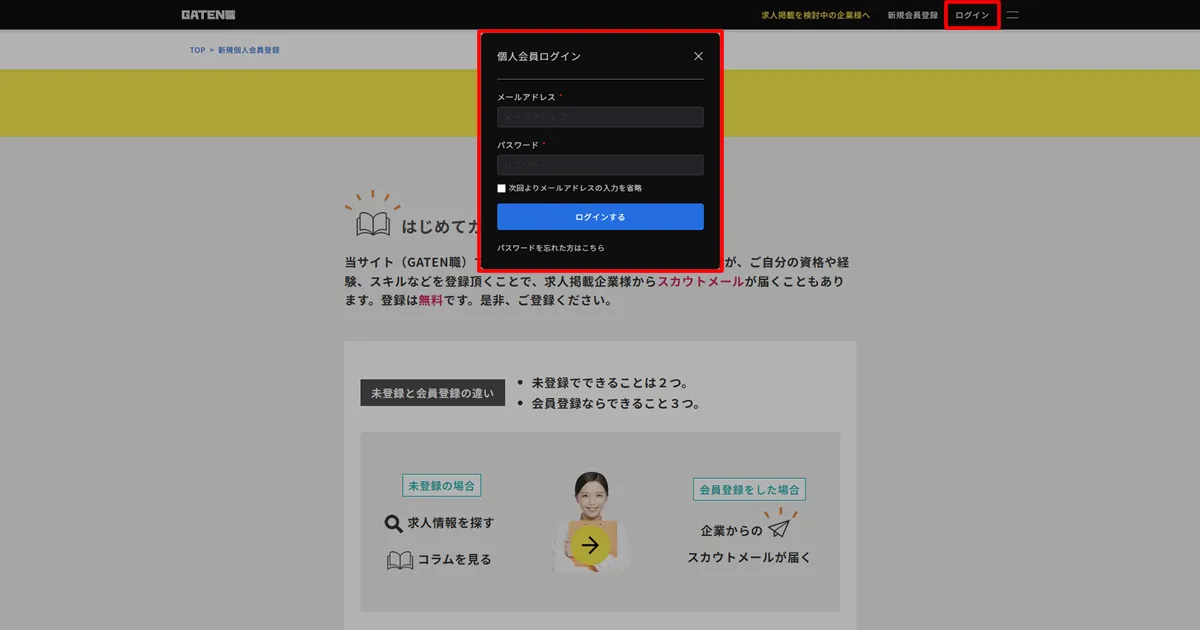Open パスワードを忘れた方はこちら link
The image size is (1200, 630).
tap(553, 247)
